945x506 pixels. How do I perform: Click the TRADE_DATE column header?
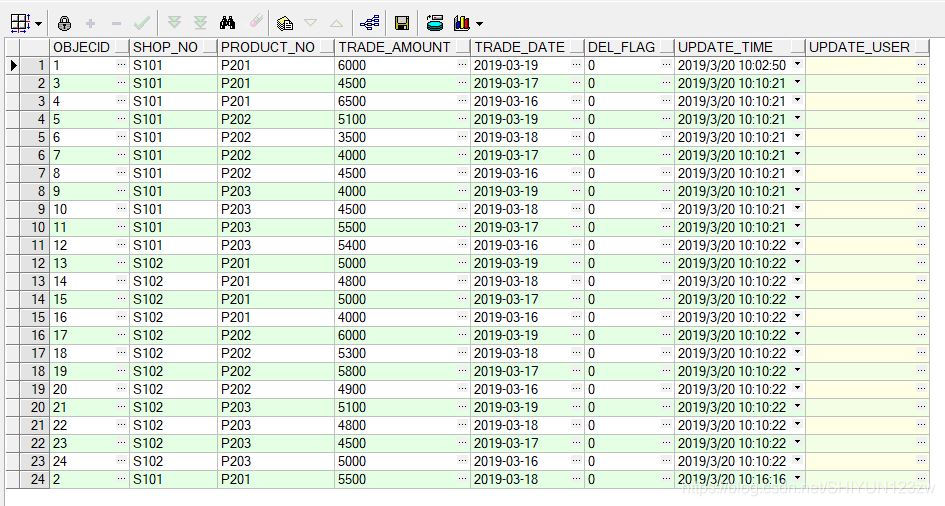coord(527,47)
